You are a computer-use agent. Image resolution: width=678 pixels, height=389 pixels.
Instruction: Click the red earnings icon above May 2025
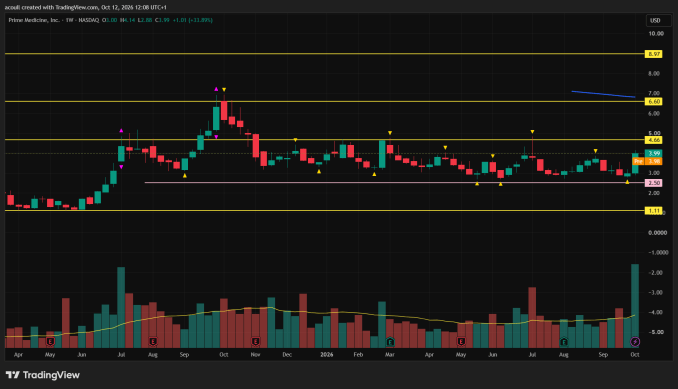(x=50, y=342)
